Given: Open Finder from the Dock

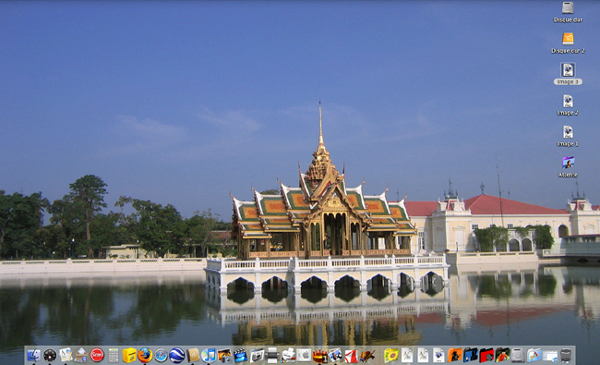Looking at the screenshot, I should coord(34,355).
